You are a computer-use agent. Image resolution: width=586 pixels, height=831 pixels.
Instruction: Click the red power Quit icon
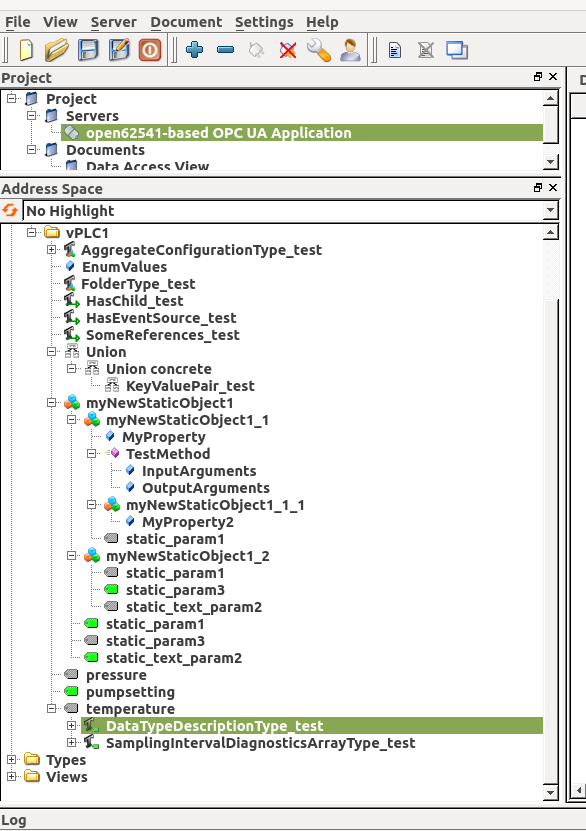pos(150,50)
